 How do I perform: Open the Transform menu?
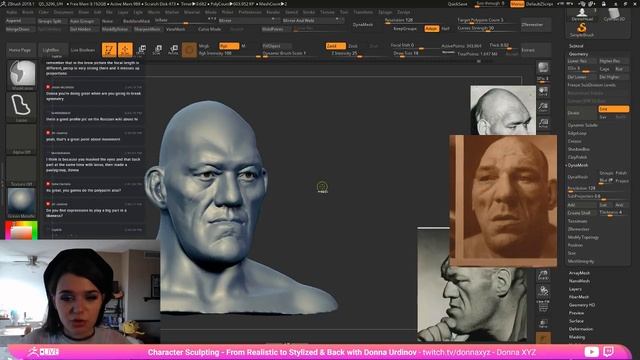click(363, 12)
